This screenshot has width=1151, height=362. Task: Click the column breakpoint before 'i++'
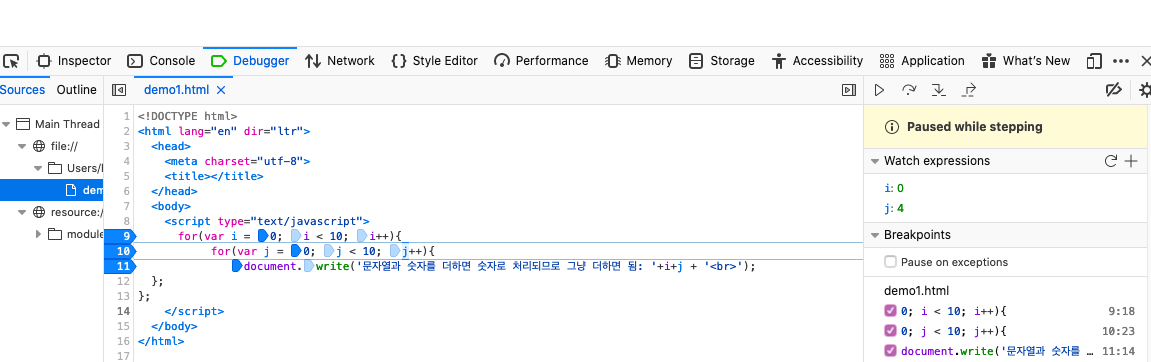point(362,236)
